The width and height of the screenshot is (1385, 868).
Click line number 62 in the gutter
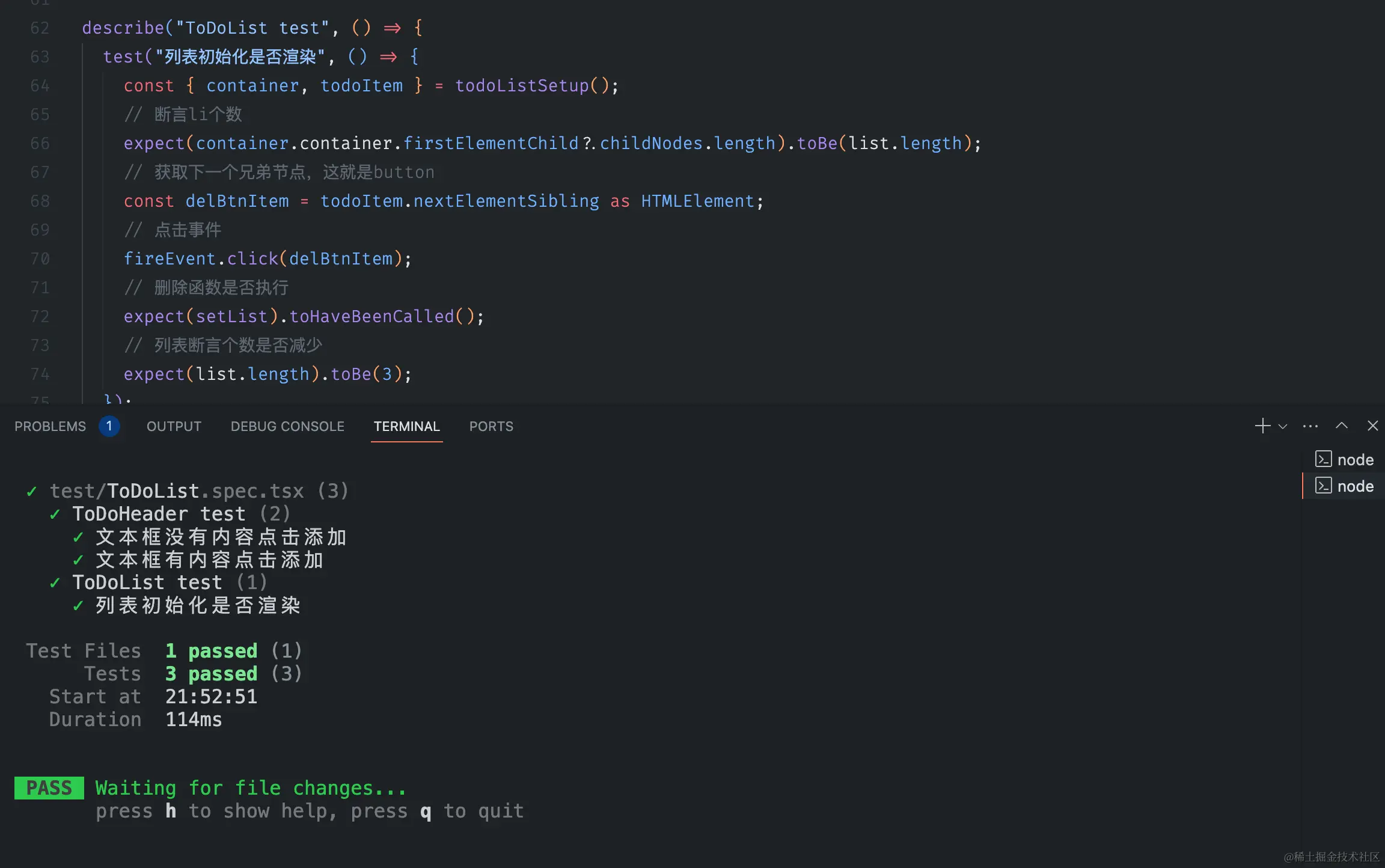pos(40,28)
